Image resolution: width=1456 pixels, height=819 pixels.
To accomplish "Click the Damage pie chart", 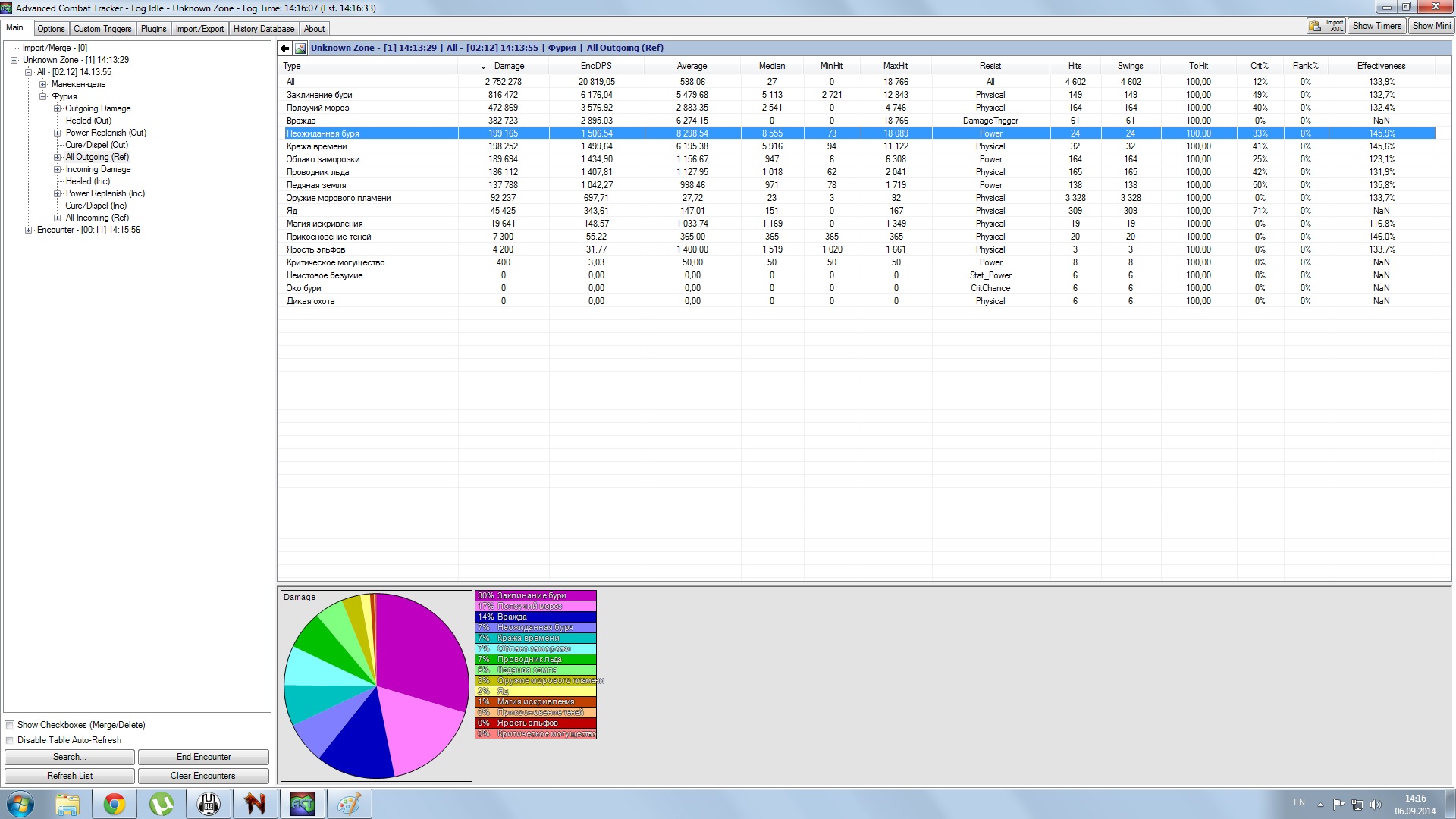I will 376,686.
